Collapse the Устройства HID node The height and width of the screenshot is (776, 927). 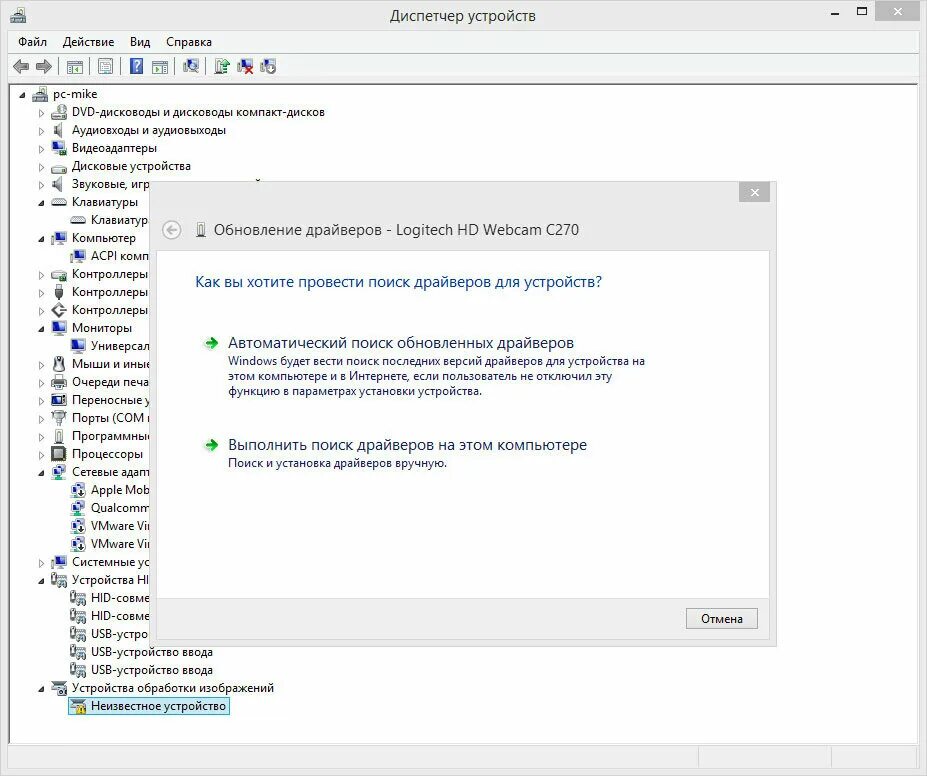tap(41, 580)
